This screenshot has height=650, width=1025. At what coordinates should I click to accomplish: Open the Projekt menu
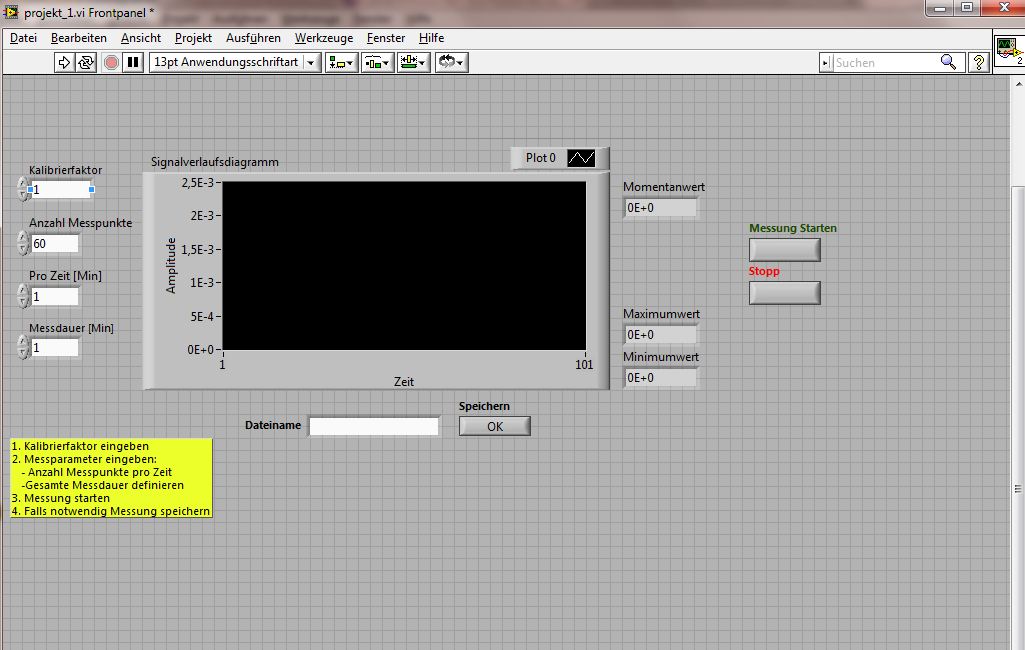tap(193, 38)
